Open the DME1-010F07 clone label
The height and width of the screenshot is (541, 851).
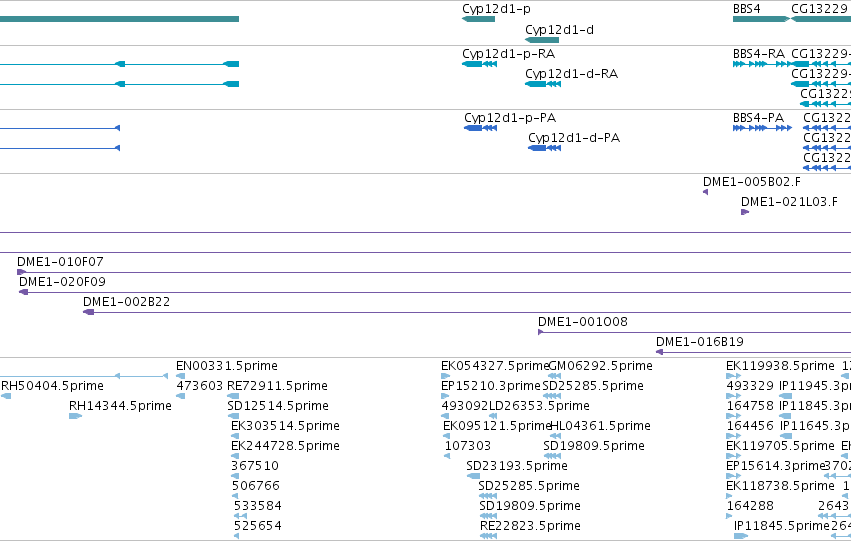pyautogui.click(x=60, y=262)
